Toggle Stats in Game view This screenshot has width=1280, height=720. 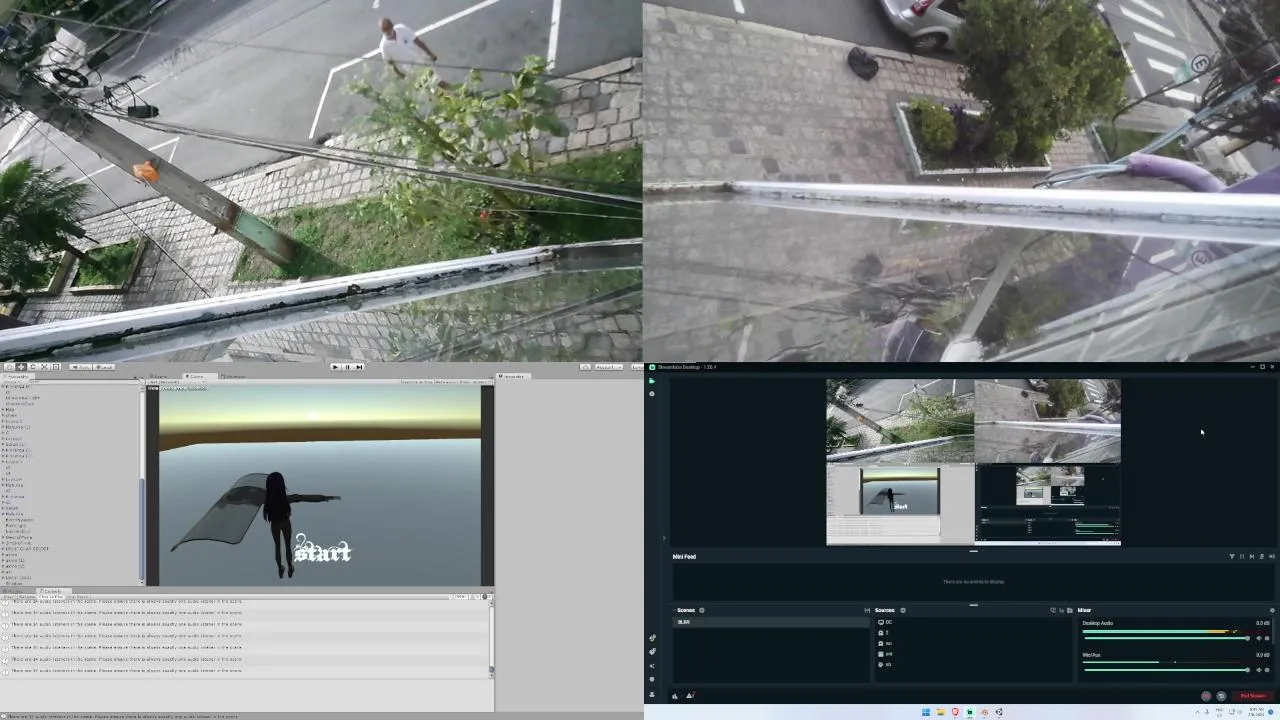[465, 382]
